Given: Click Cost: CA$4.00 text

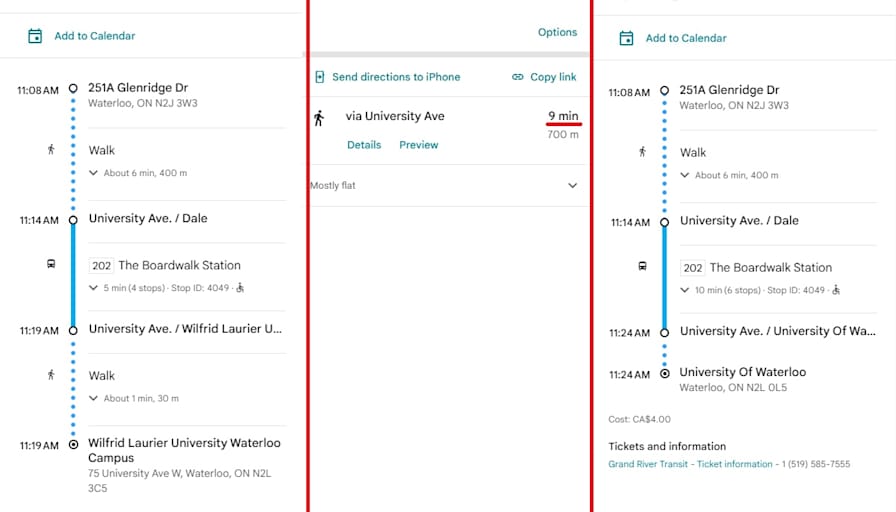Looking at the screenshot, I should coord(639,419).
